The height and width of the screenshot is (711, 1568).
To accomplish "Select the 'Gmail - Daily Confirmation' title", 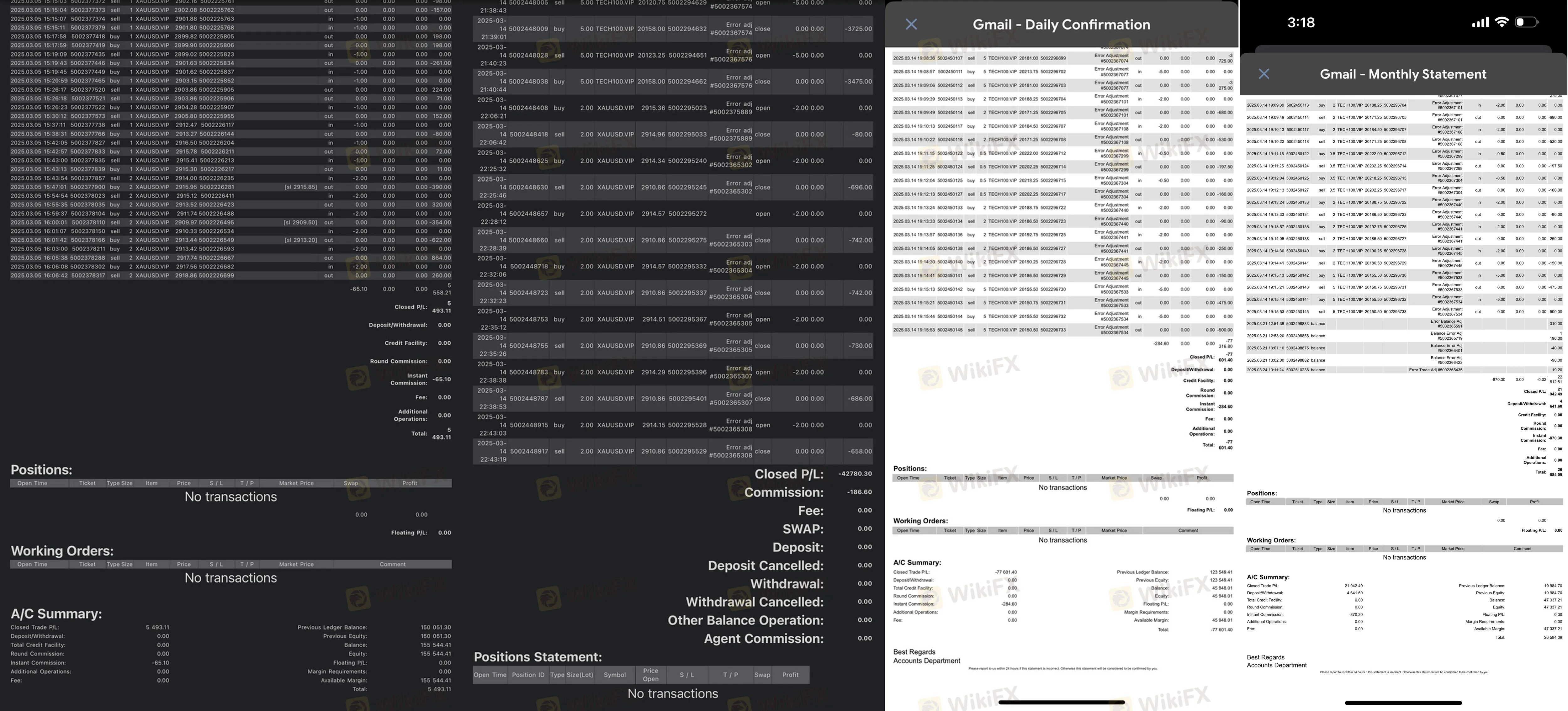I will (1061, 24).
